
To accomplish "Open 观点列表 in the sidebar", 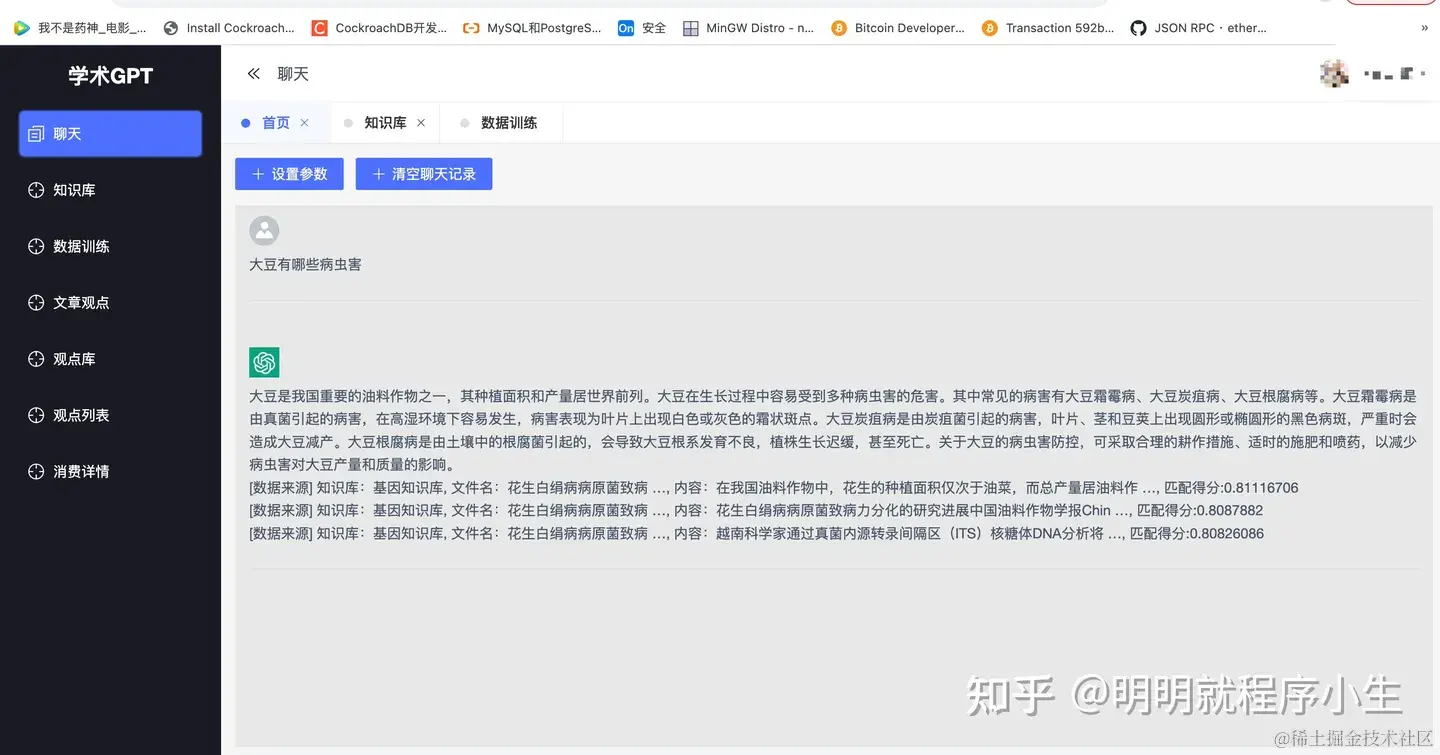I will [x=110, y=415].
